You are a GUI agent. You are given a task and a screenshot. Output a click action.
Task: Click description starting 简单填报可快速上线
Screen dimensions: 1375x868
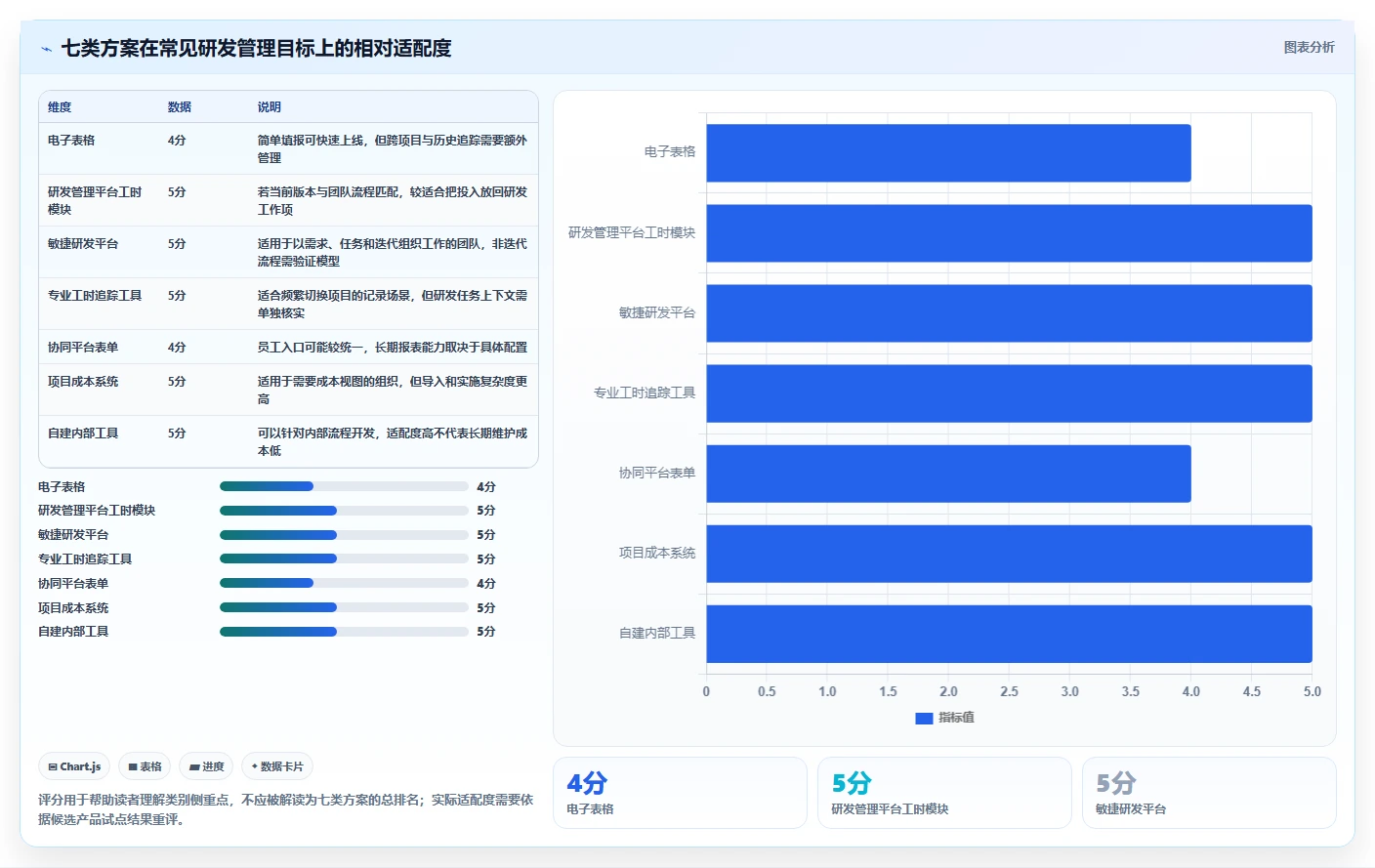coord(393,149)
